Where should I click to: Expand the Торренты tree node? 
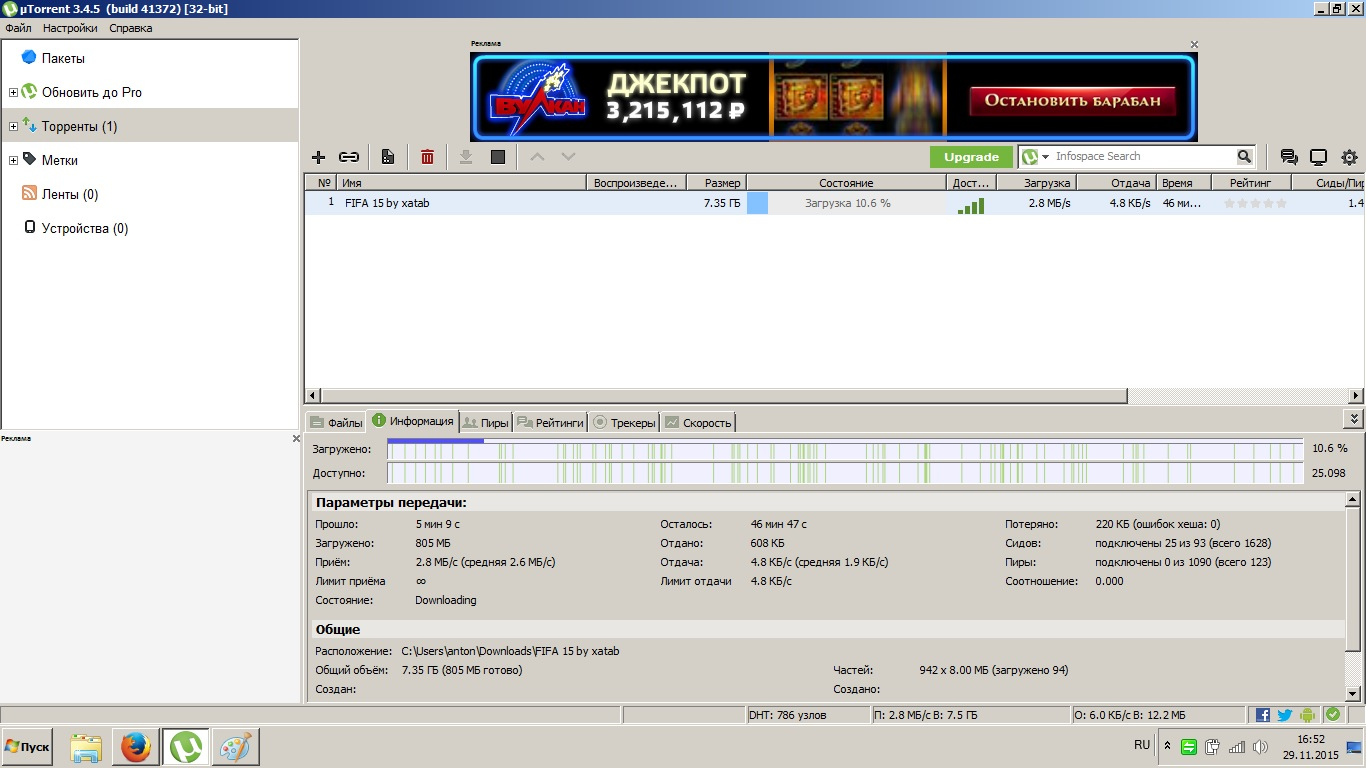(13, 126)
